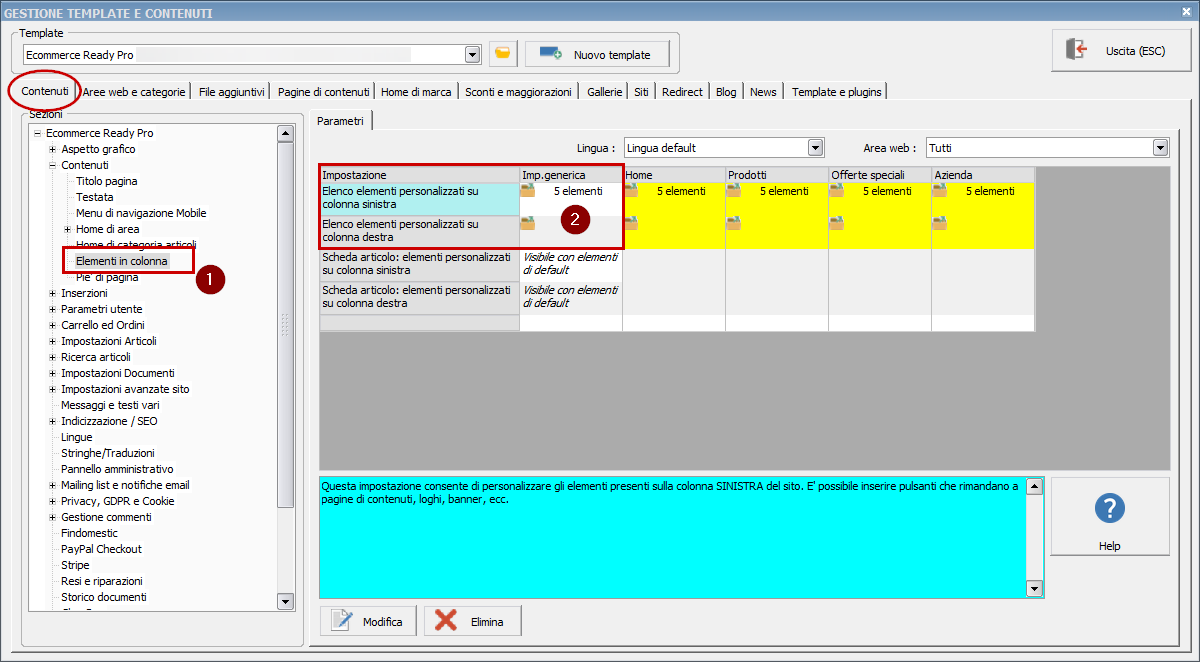
Task: Click Offerte speciali icon, colonna destra row
Action: (x=837, y=224)
